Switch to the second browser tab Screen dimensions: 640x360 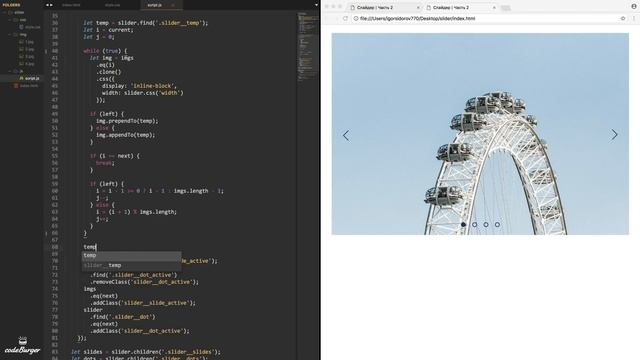click(x=461, y=7)
